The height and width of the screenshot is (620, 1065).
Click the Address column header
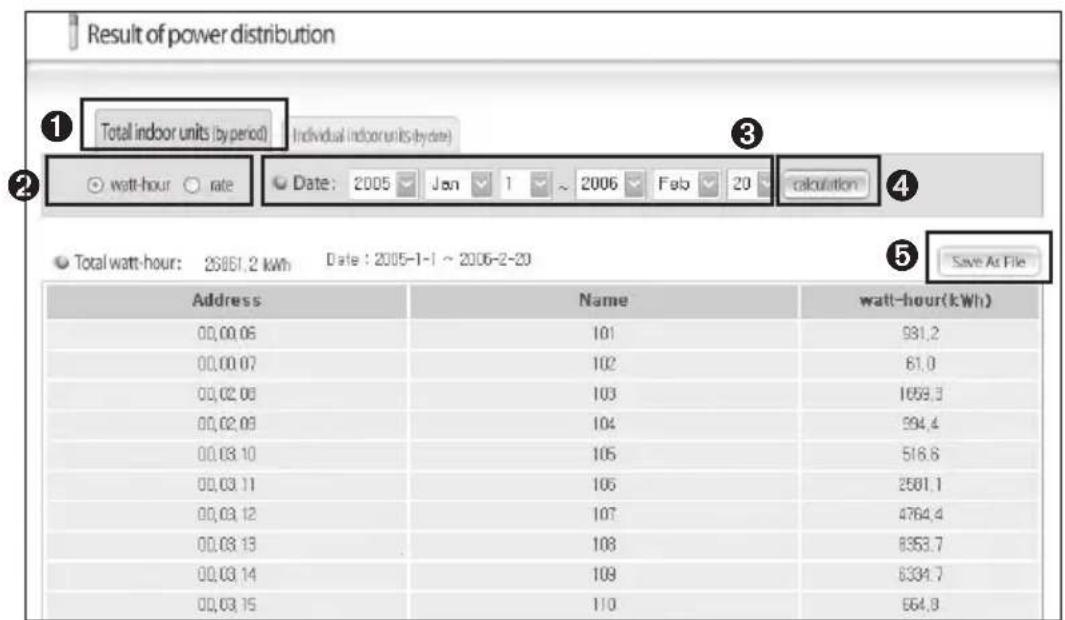pos(227,301)
